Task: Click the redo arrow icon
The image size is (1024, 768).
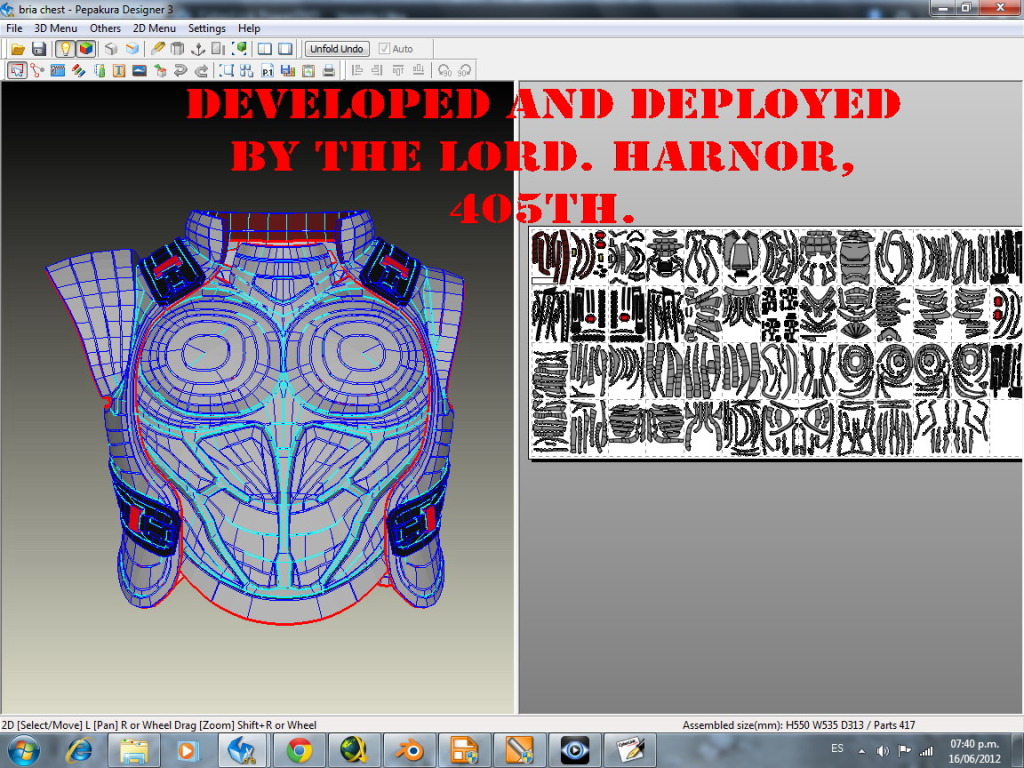Action: pyautogui.click(x=201, y=71)
